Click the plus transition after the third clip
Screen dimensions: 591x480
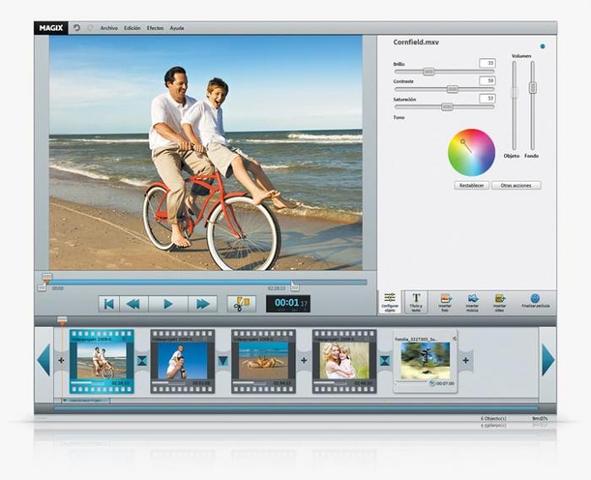304,361
